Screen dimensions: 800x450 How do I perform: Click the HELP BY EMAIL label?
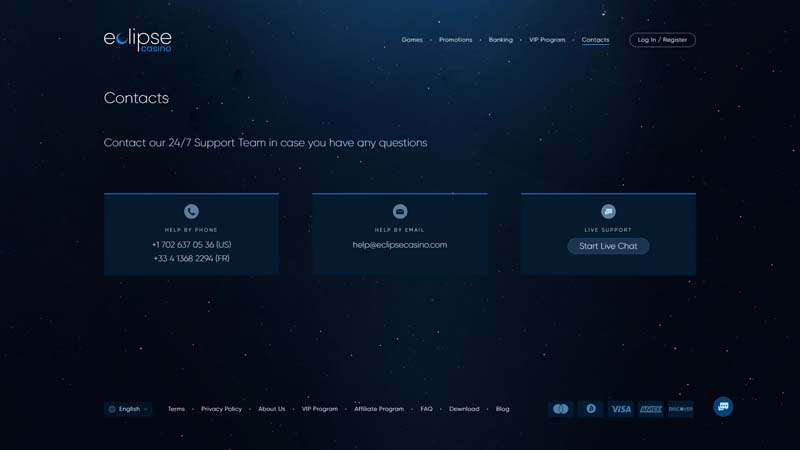[x=399, y=230]
